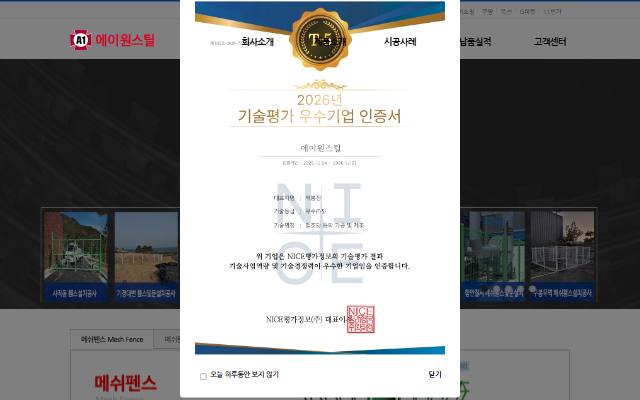This screenshot has width=640, height=400.
Task: Open the 납품실적 menu
Action: point(475,41)
